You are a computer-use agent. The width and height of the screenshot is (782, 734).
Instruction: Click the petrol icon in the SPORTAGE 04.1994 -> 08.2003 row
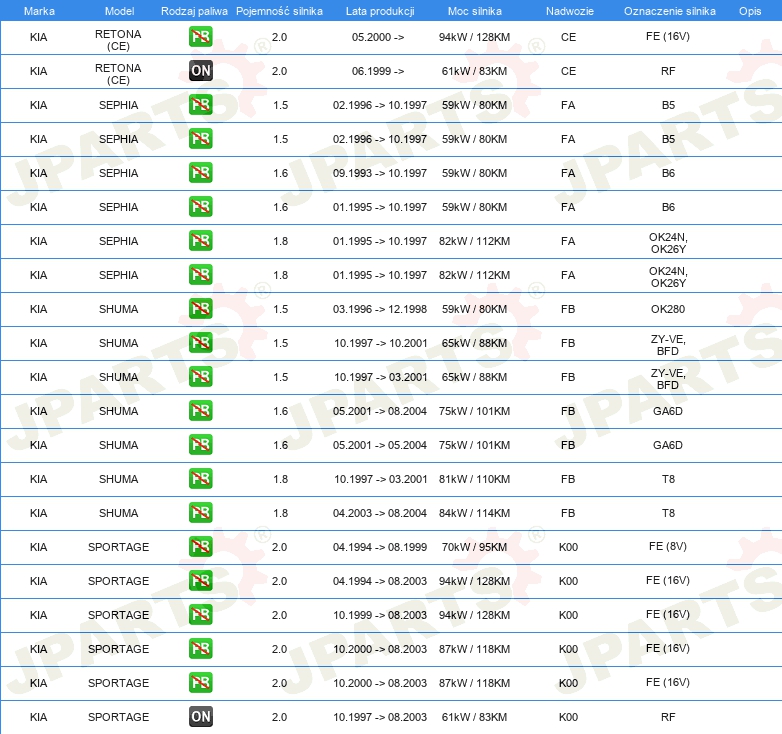pyautogui.click(x=200, y=580)
